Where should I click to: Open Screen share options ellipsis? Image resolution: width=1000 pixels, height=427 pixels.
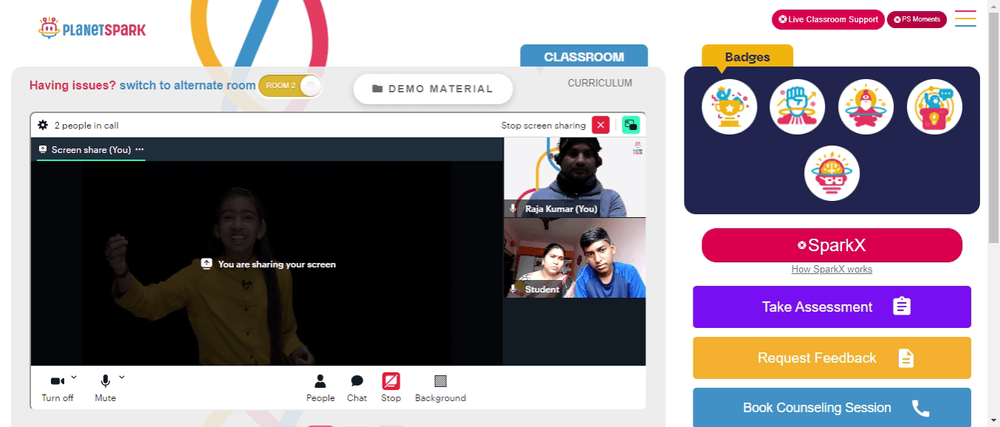(x=140, y=150)
